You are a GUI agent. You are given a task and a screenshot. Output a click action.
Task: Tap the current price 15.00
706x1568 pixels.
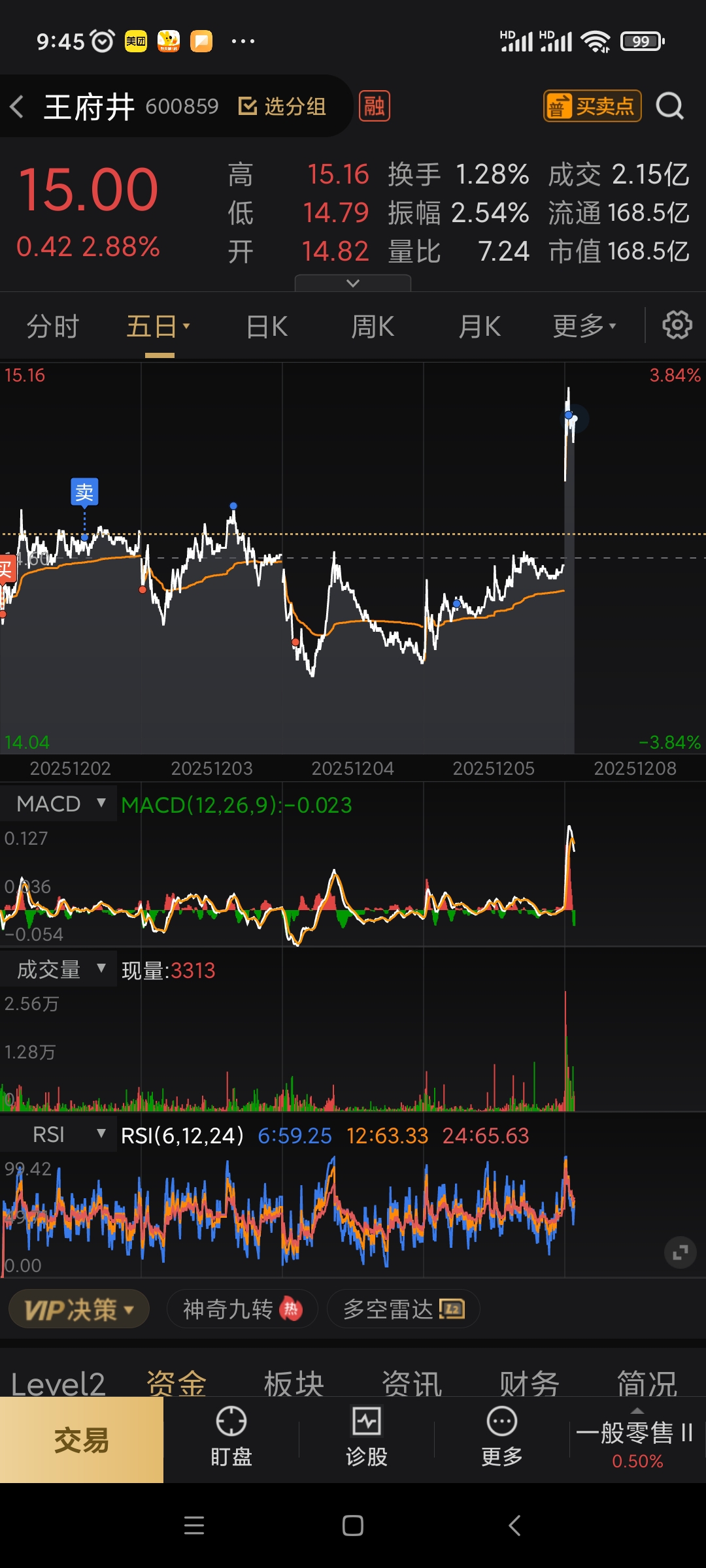click(x=88, y=189)
